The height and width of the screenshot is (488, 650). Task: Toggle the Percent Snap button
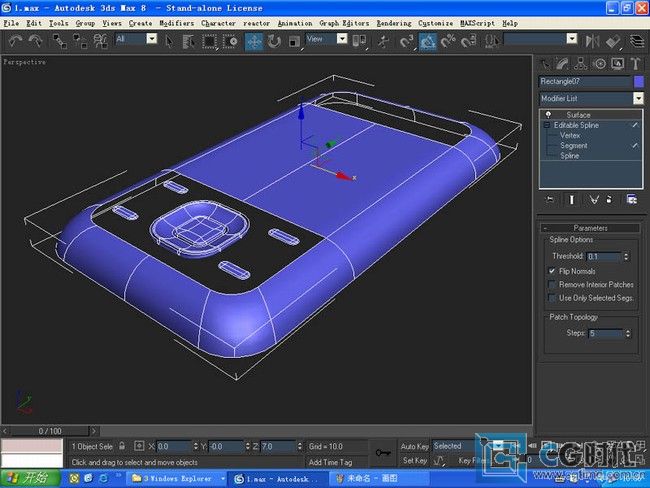(x=448, y=41)
